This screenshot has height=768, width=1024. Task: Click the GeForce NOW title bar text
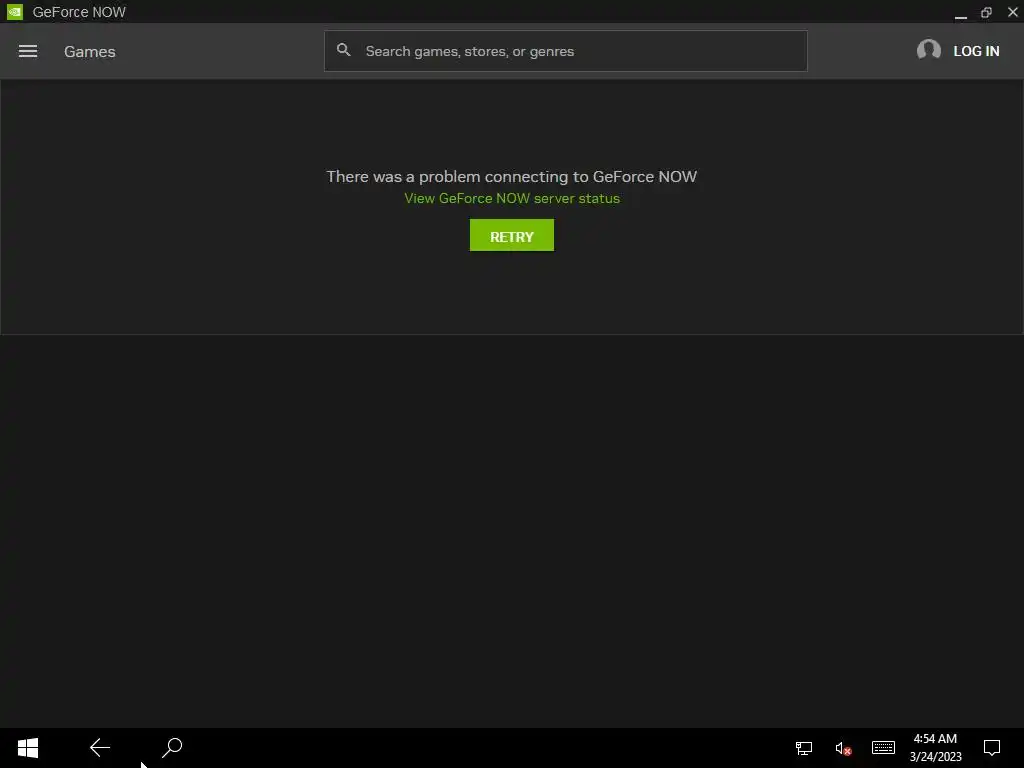pyautogui.click(x=79, y=12)
